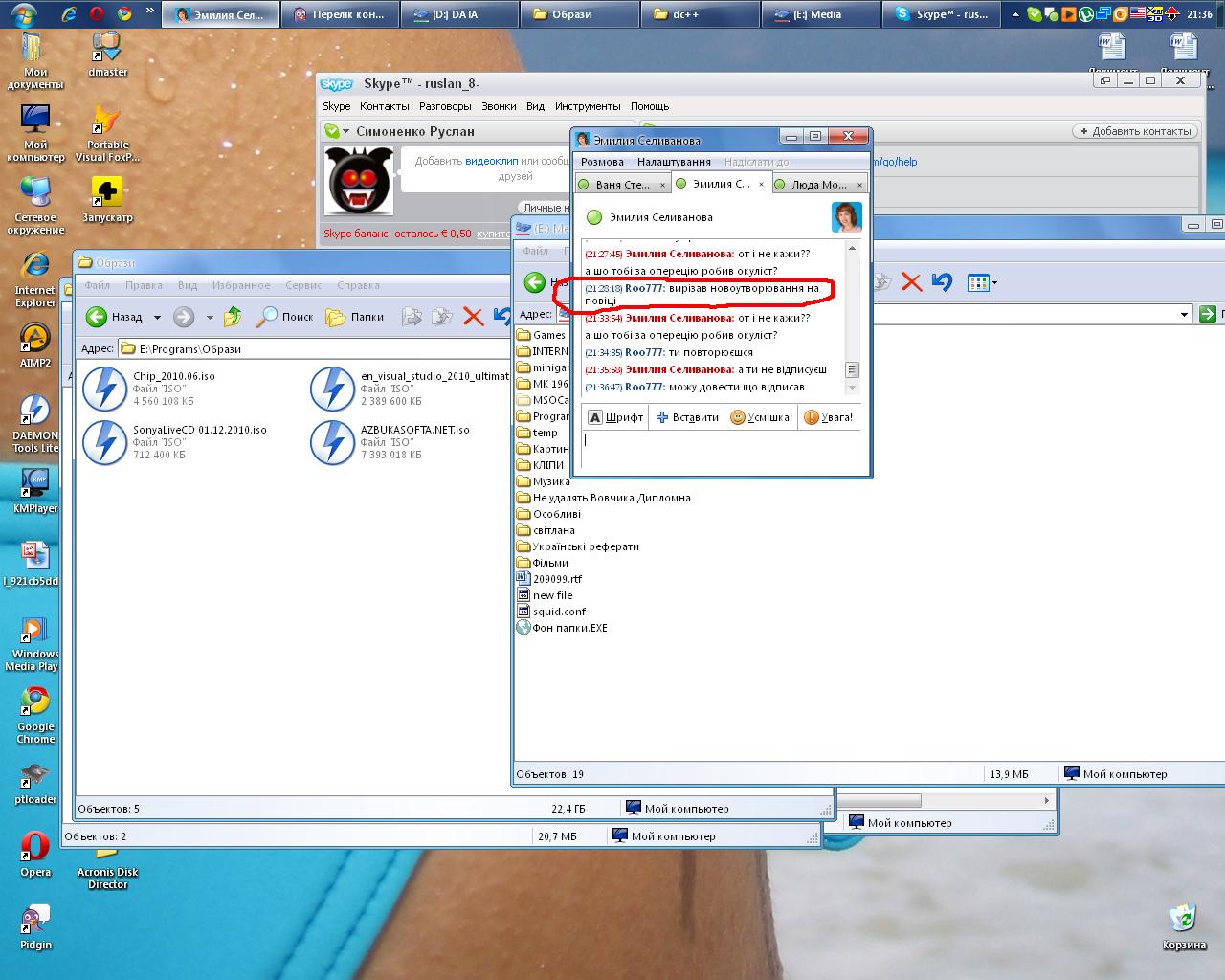Follow the видеоклип link in Skype
The image size is (1225, 980).
click(491, 161)
